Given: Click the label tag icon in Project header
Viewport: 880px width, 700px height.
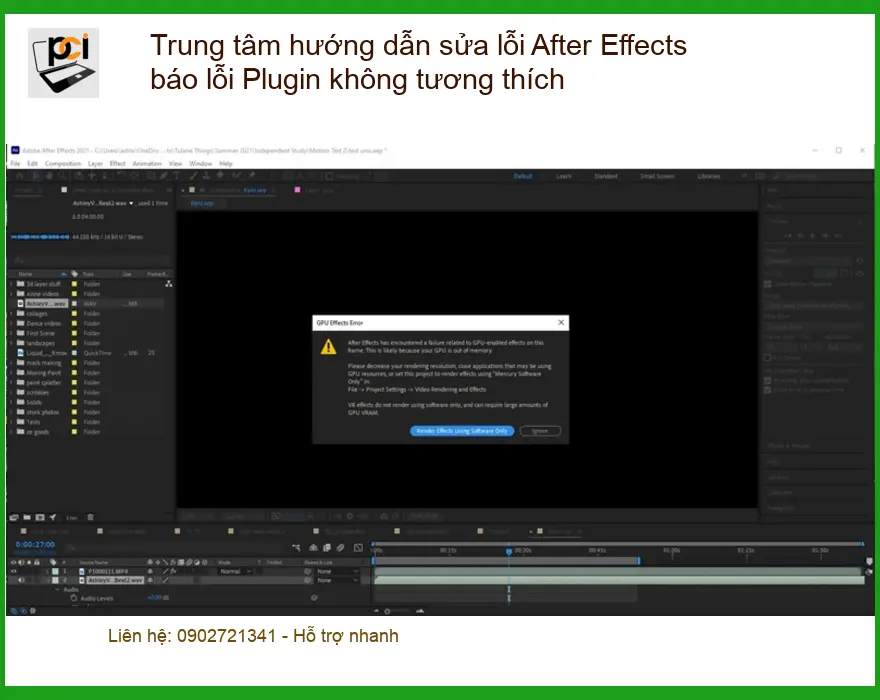Looking at the screenshot, I should [75, 274].
